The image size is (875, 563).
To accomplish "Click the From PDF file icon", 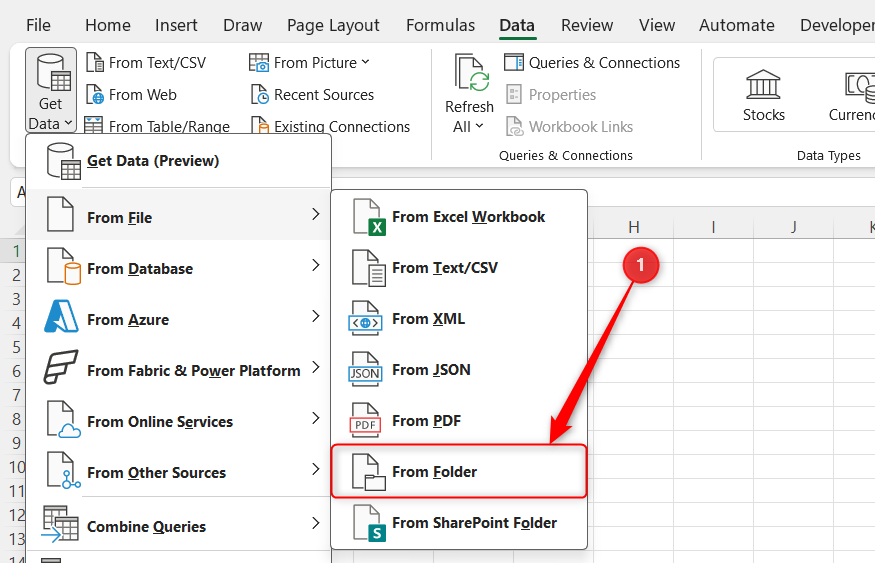I will 366,420.
